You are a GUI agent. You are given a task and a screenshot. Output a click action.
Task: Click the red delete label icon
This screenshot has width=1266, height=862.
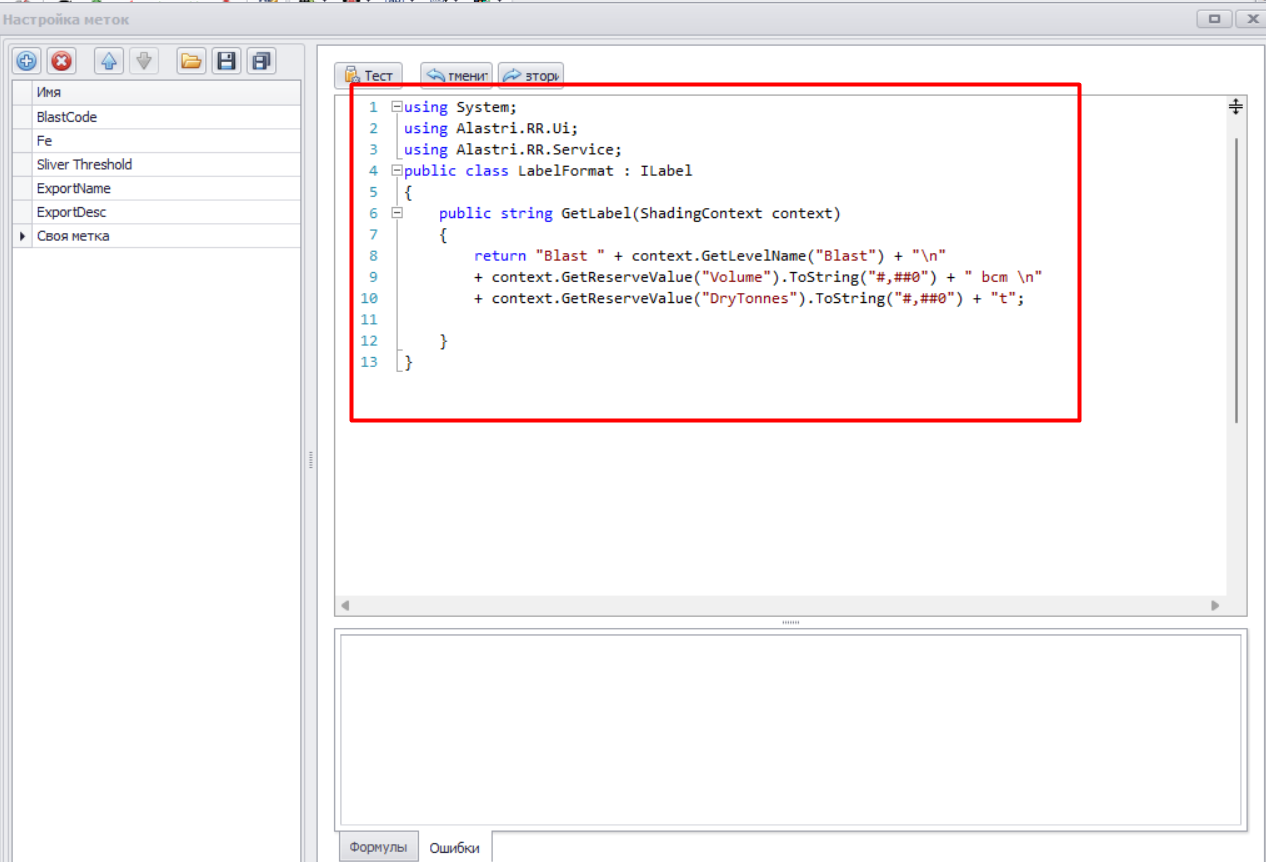[62, 61]
